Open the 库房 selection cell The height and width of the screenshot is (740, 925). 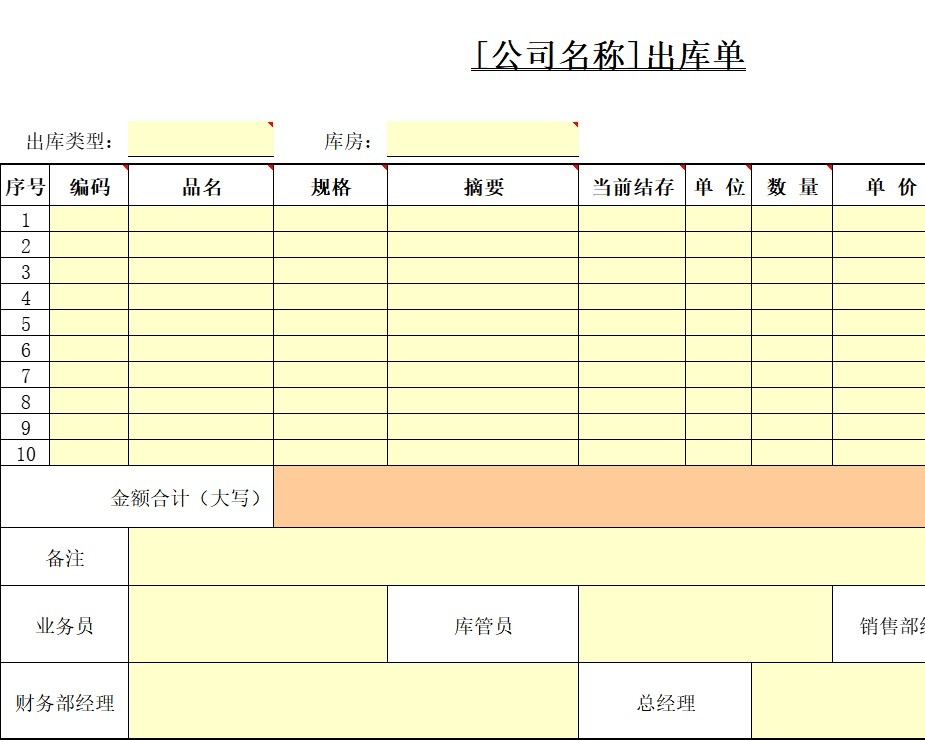coord(480,137)
